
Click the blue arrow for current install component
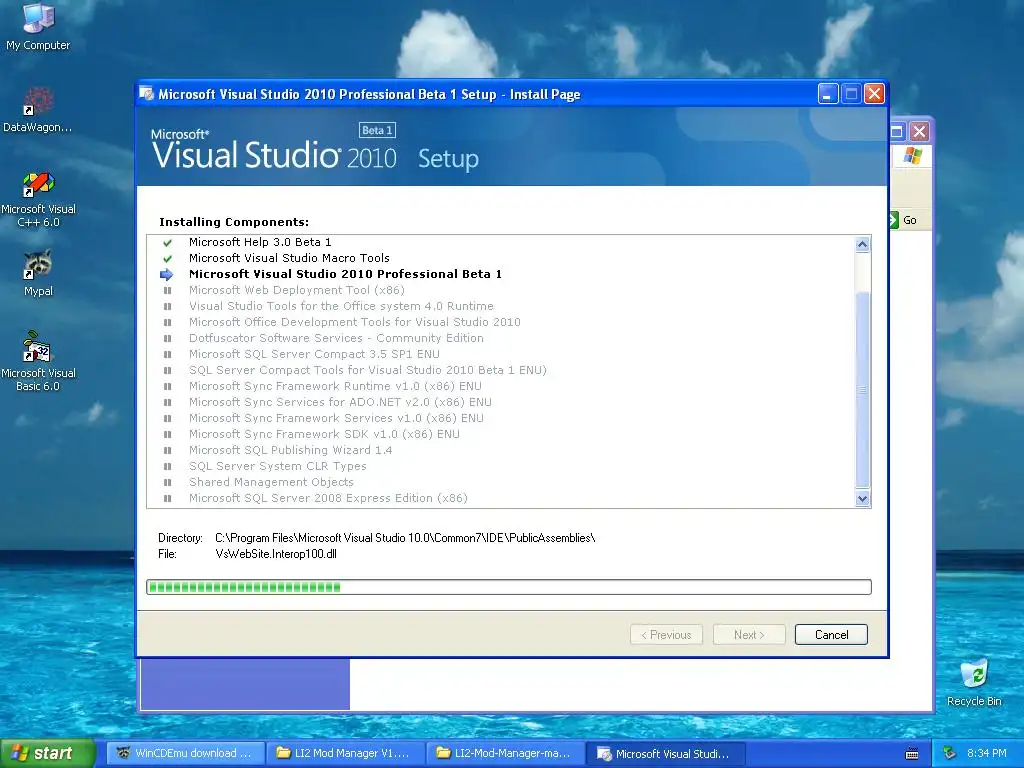tap(167, 274)
